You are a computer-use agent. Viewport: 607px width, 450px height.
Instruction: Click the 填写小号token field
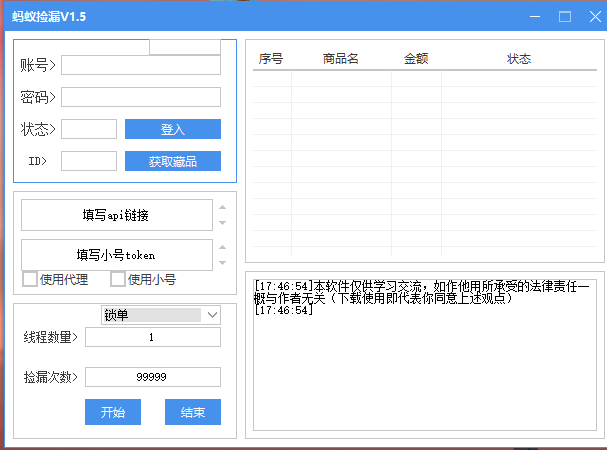click(117, 255)
